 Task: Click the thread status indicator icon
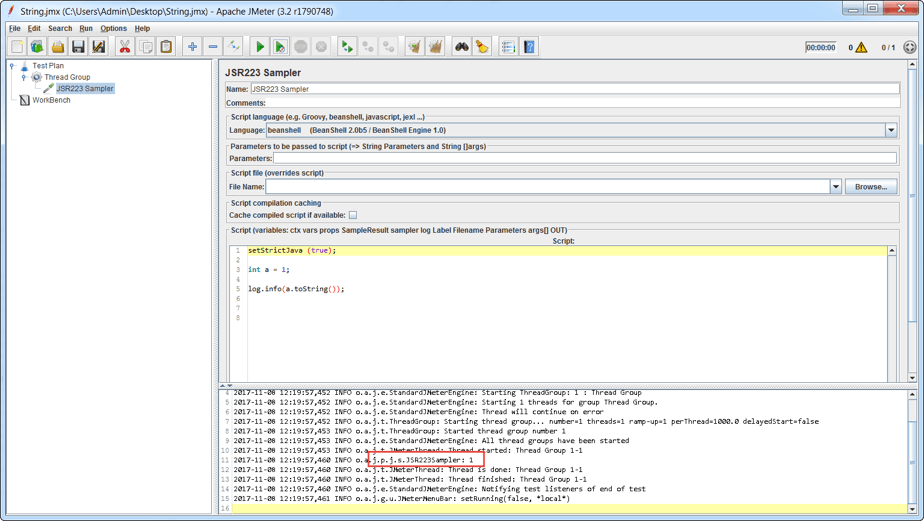coord(910,47)
